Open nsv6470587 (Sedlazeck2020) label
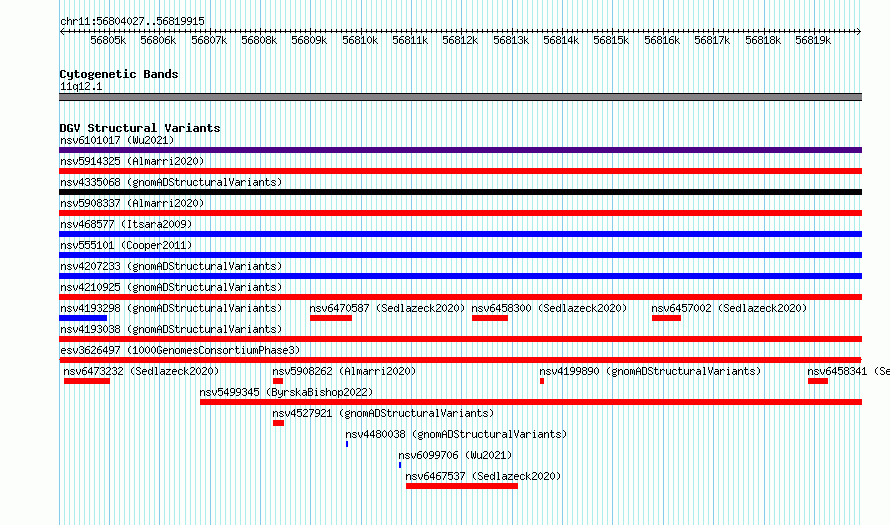Image resolution: width=890 pixels, height=525 pixels. coord(387,308)
